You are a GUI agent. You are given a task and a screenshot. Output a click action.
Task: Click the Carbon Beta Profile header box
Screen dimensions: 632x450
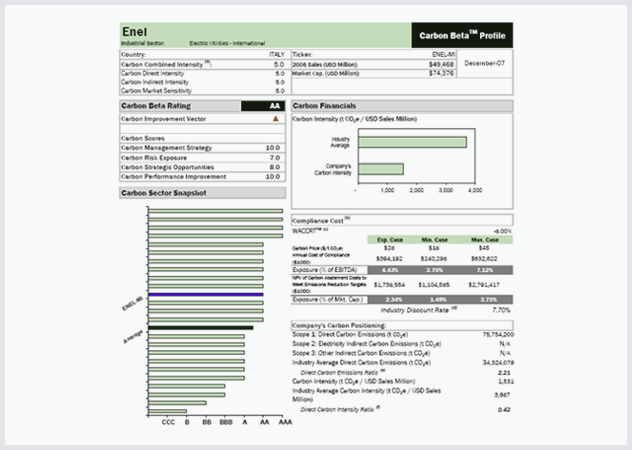[x=462, y=35]
